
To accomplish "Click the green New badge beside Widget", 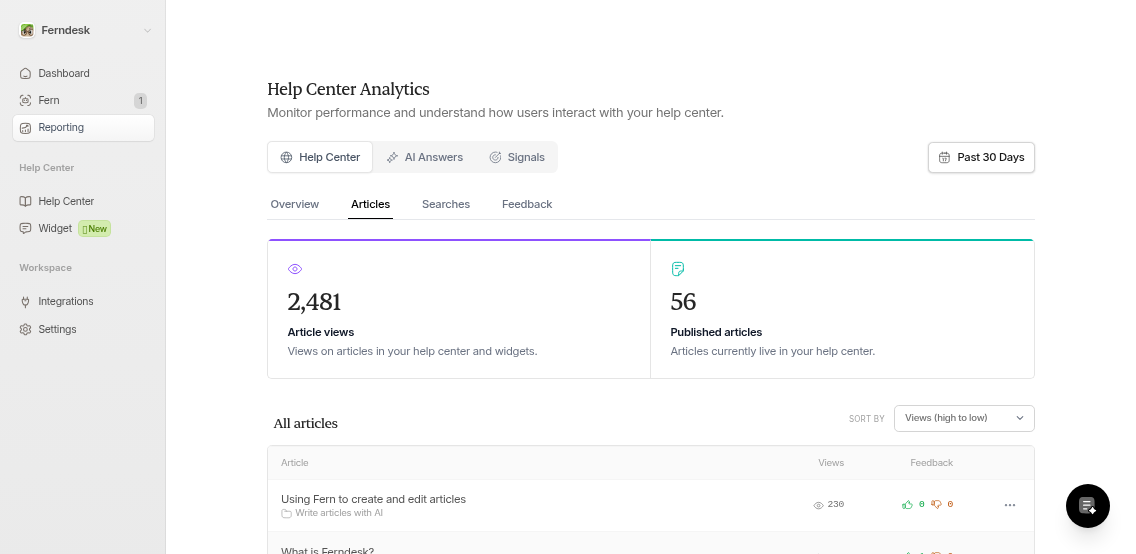I will pos(94,229).
